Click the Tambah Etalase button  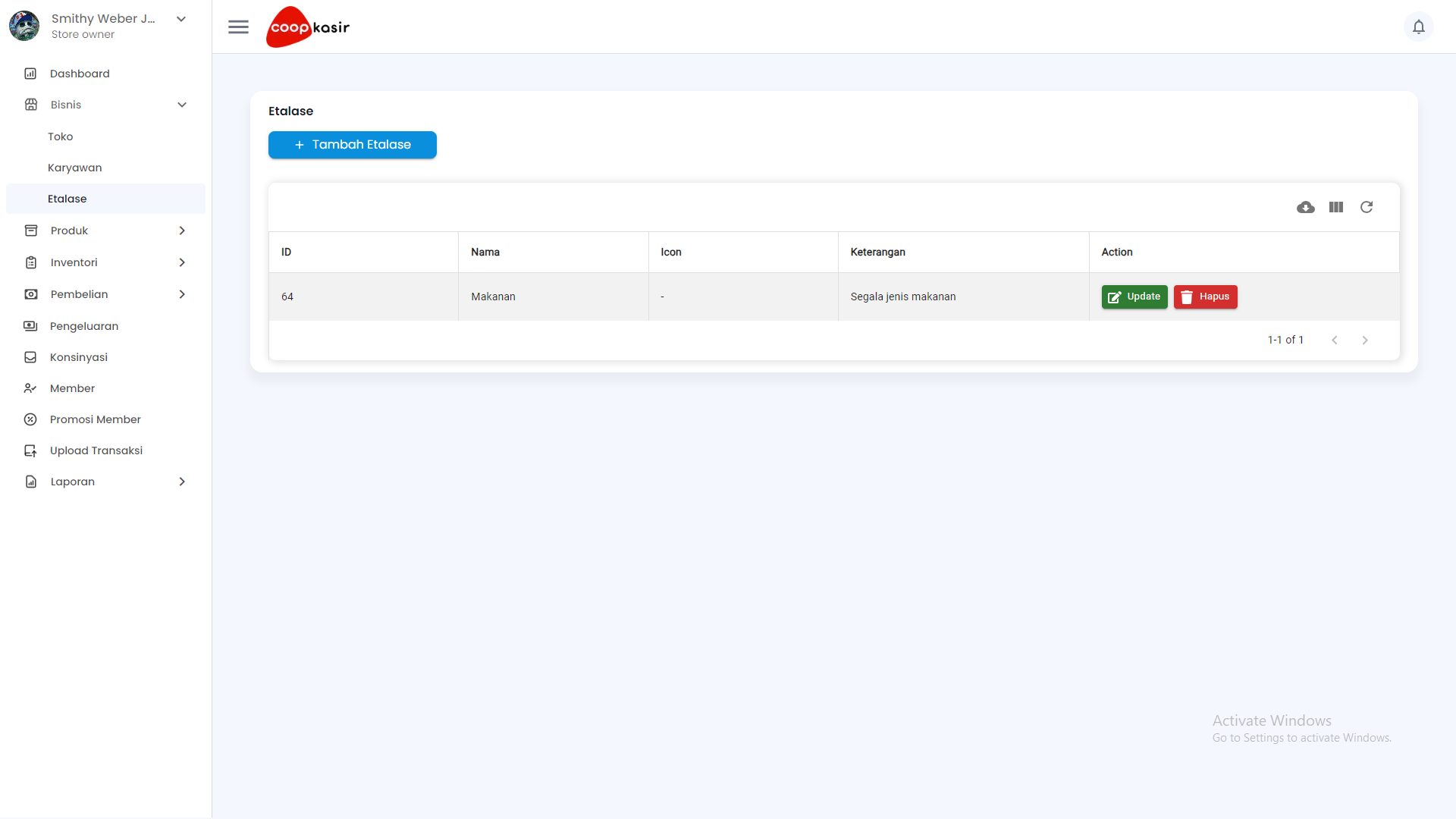point(352,144)
